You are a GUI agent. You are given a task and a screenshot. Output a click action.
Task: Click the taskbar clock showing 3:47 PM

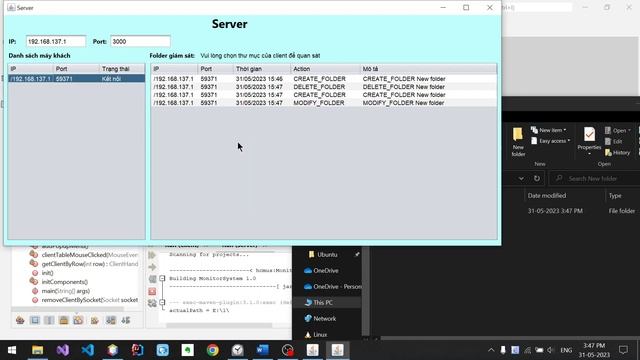point(594,350)
